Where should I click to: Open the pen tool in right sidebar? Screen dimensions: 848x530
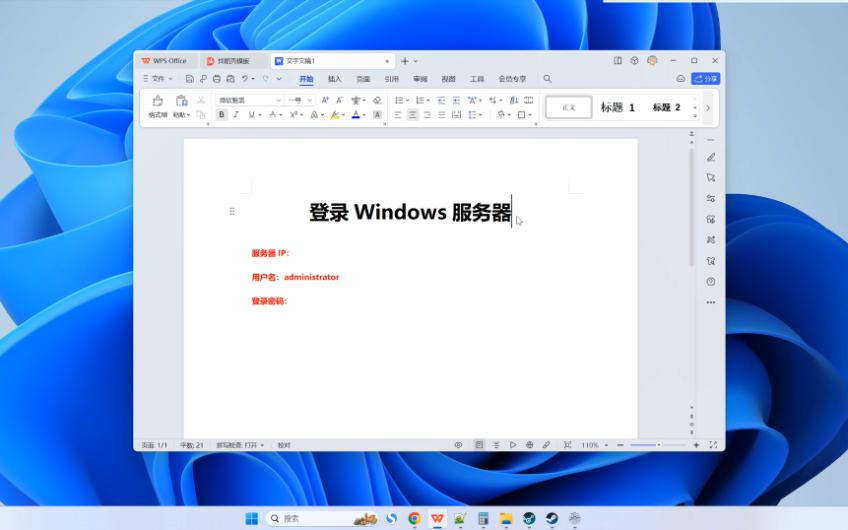pyautogui.click(x=711, y=157)
